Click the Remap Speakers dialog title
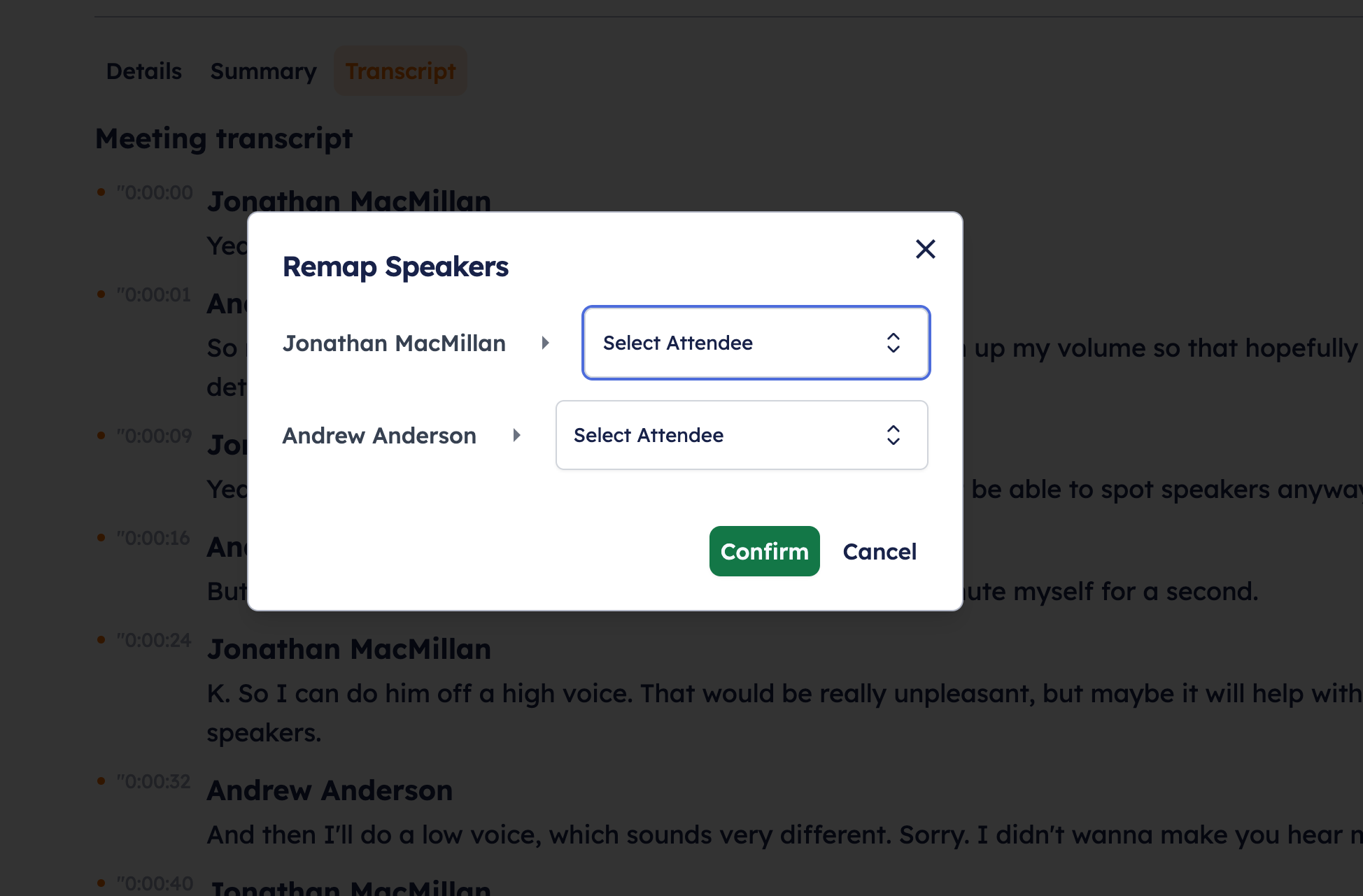The width and height of the screenshot is (1363, 896). click(395, 267)
